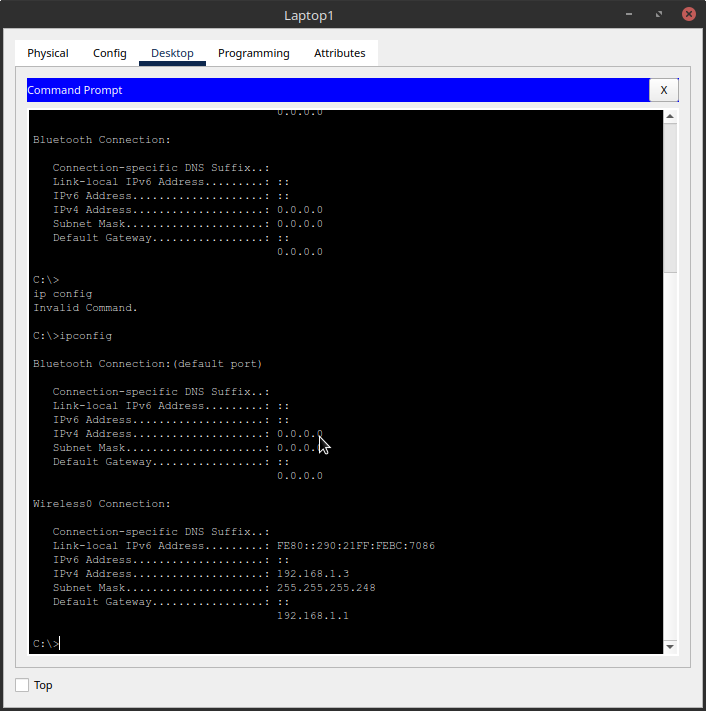The image size is (706, 711).
Task: Click the empty scrollbar track below the thumb
Action: (671, 450)
